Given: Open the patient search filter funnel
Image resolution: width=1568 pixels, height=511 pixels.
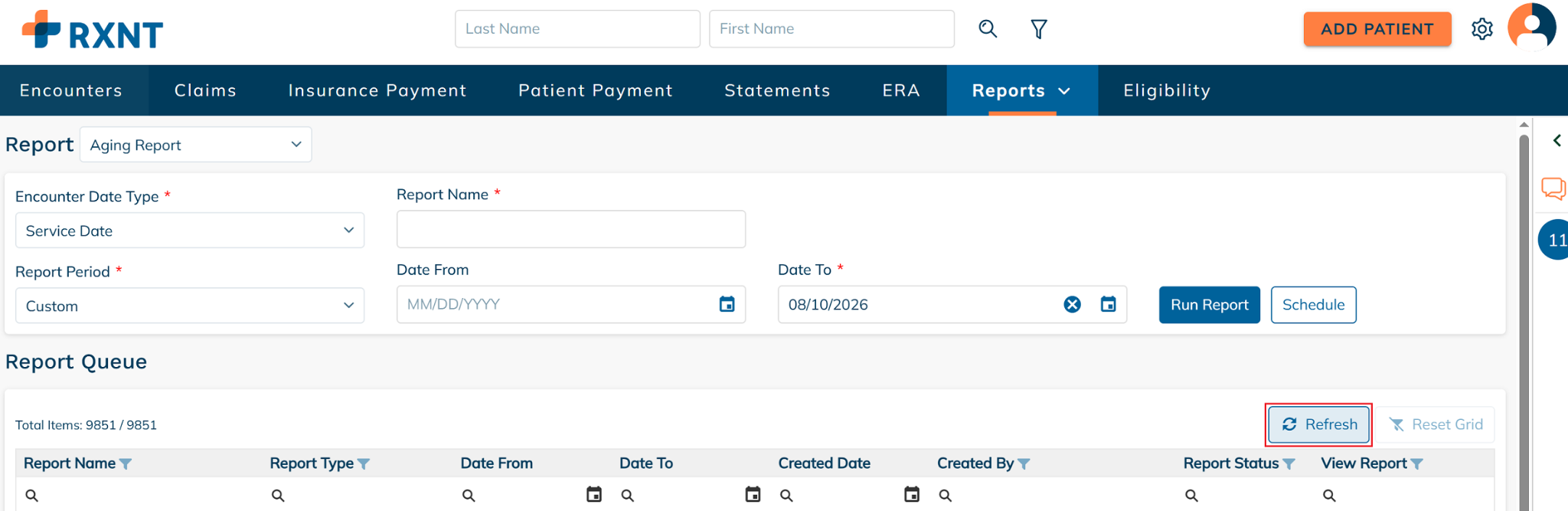Looking at the screenshot, I should tap(1039, 29).
